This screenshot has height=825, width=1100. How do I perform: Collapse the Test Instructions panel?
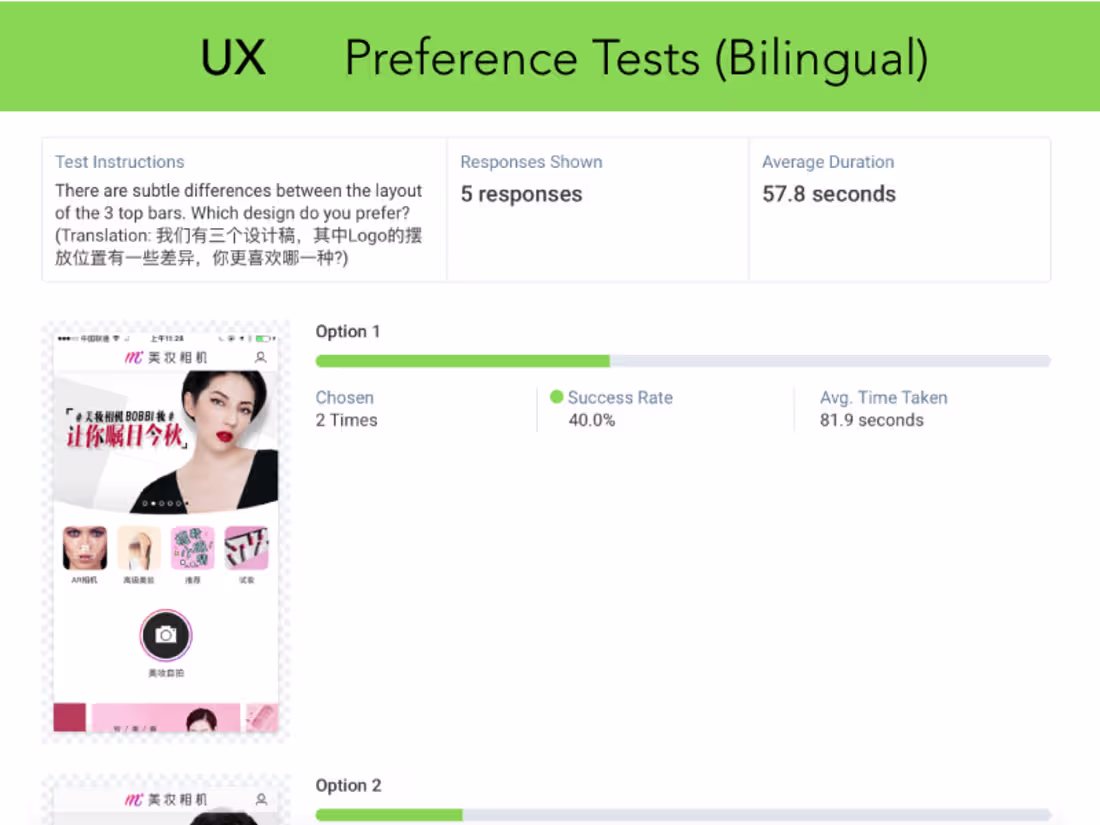119,161
